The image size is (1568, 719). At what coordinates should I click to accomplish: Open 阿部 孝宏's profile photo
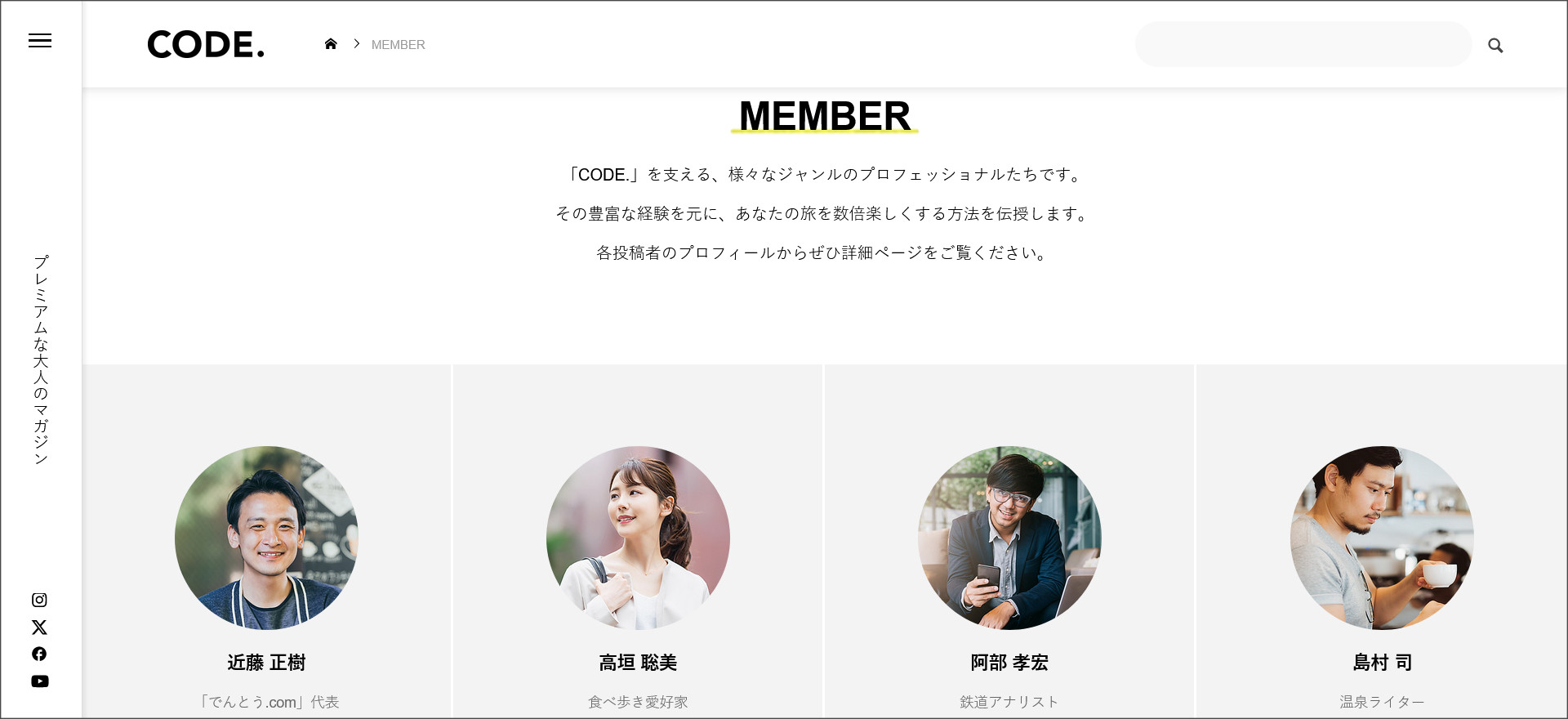click(1009, 538)
